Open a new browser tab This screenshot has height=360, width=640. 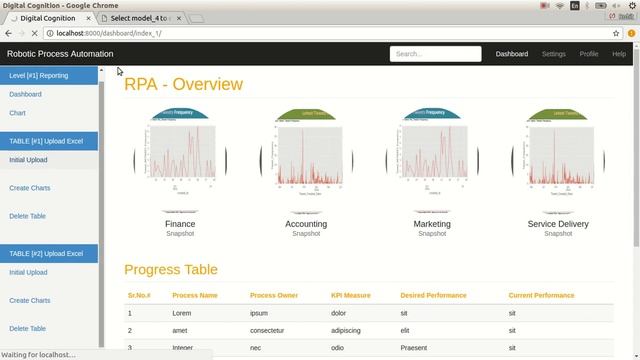197,18
